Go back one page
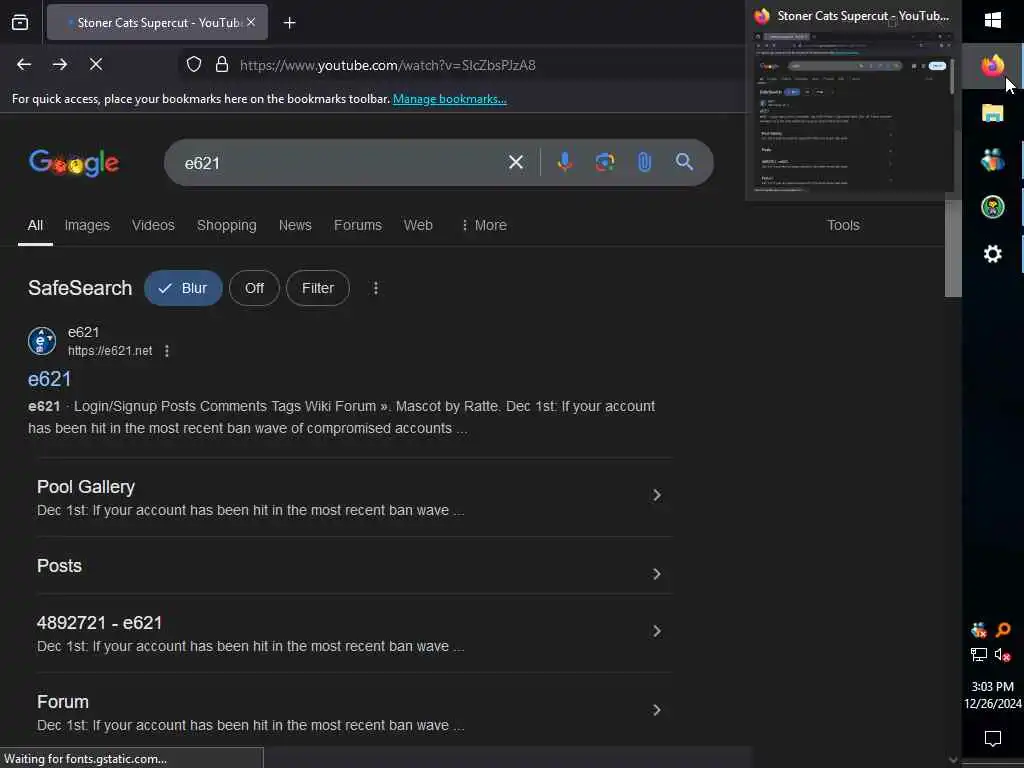Screen dimensions: 1024x768 (24, 65)
